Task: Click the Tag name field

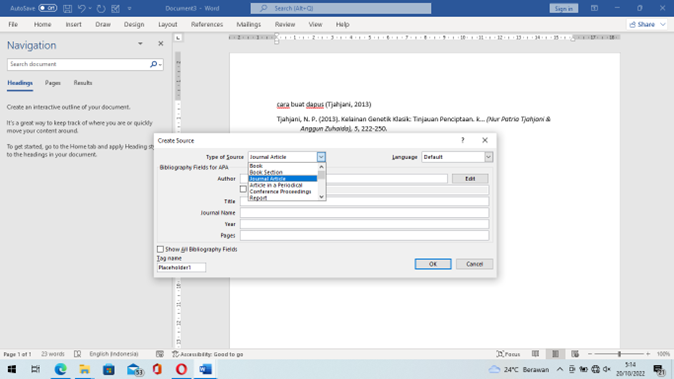Action: coord(181,267)
